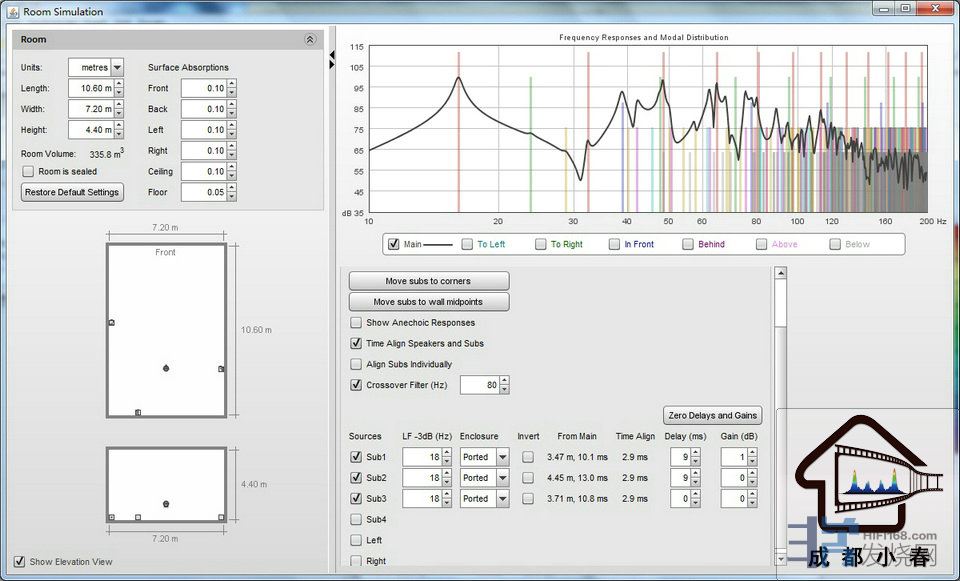This screenshot has width=960, height=581.
Task: Collapse the Room panel with double chevron
Action: [310, 40]
